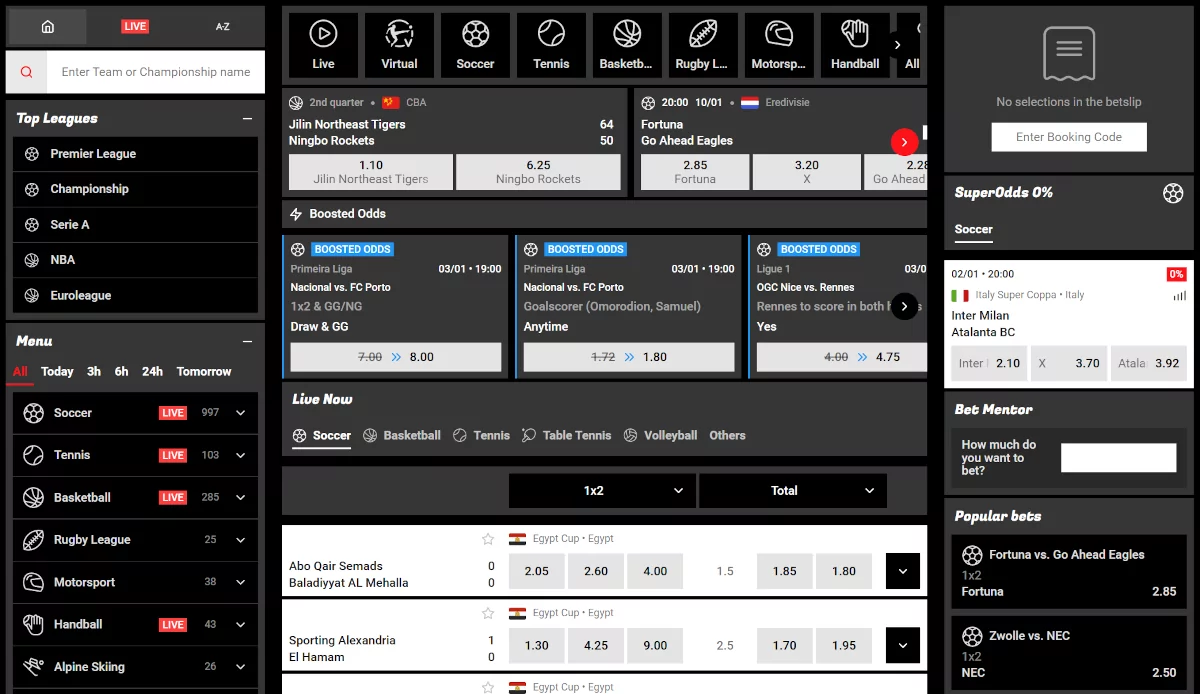
Task: Open the Total market dropdown
Action: 793,491
